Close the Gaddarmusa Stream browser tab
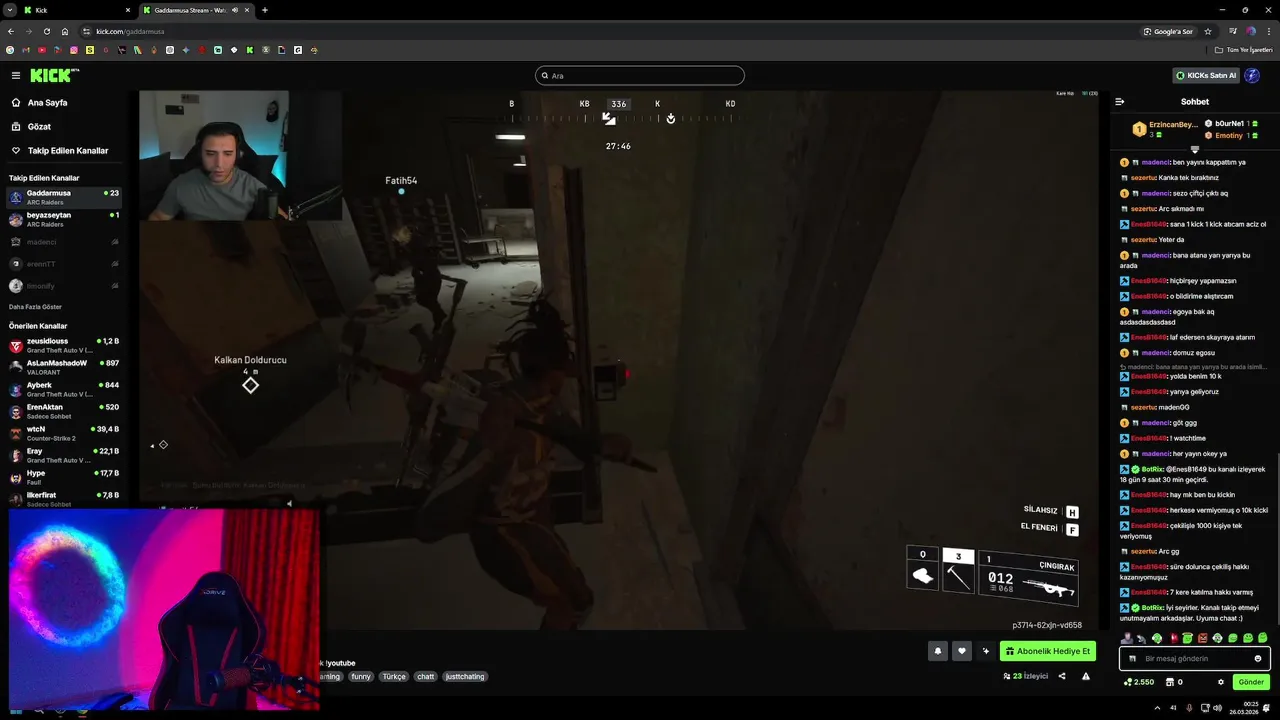This screenshot has width=1280, height=720. pyautogui.click(x=247, y=10)
